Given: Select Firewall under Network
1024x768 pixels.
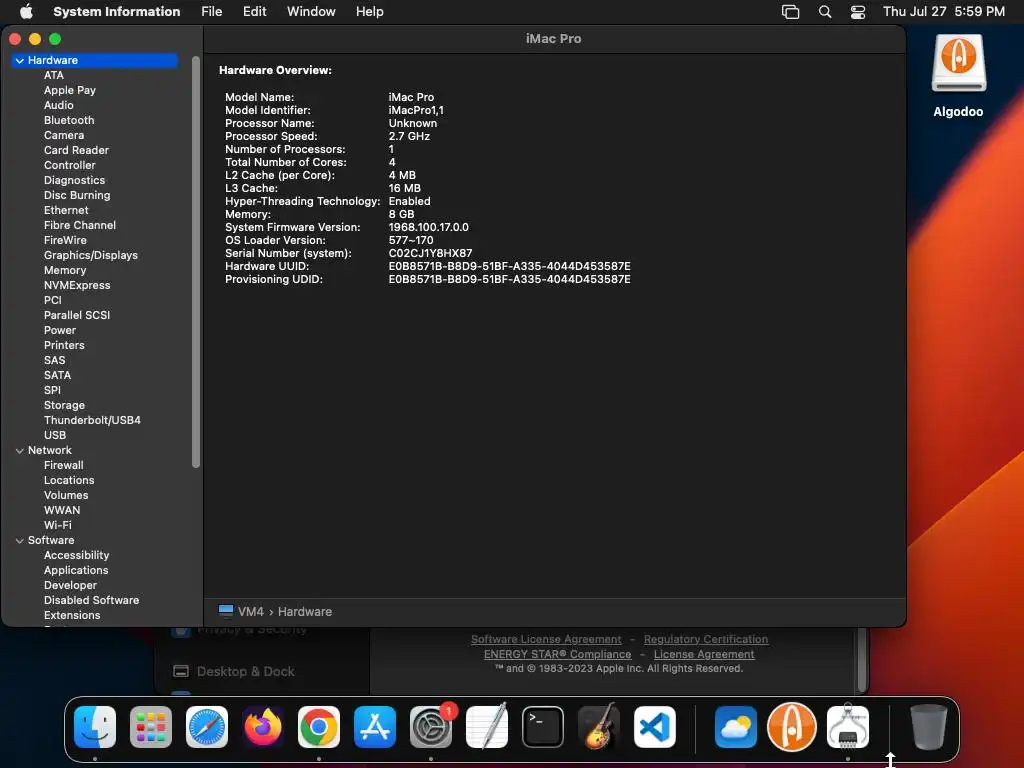Looking at the screenshot, I should pyautogui.click(x=63, y=466).
